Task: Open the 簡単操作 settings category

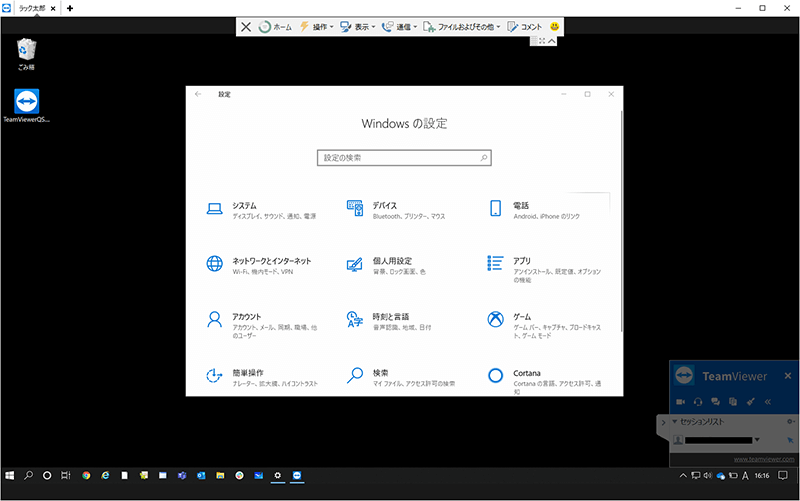Action: pyautogui.click(x=262, y=377)
